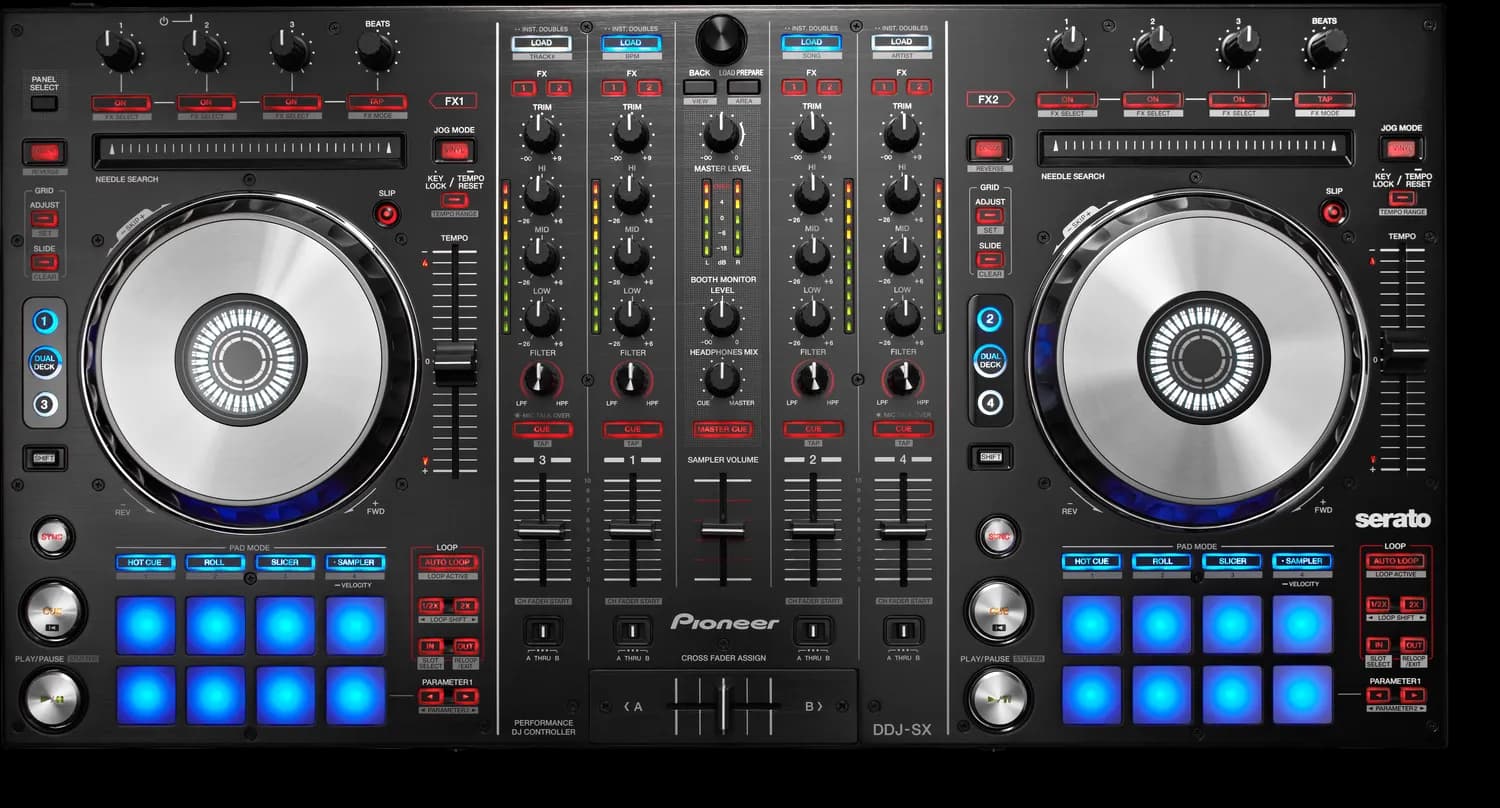Select deck 2 with the round 2 button
The width and height of the screenshot is (1500, 808).
pyautogui.click(x=990, y=320)
